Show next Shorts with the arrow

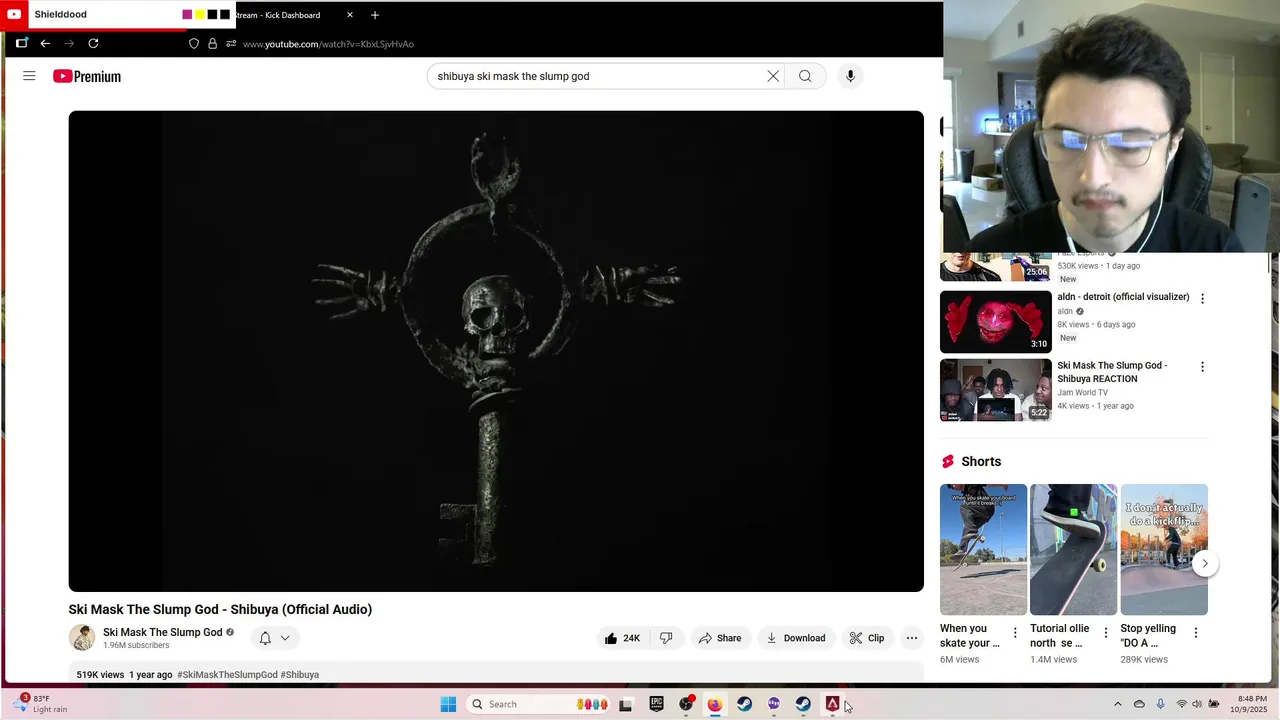pos(1205,563)
